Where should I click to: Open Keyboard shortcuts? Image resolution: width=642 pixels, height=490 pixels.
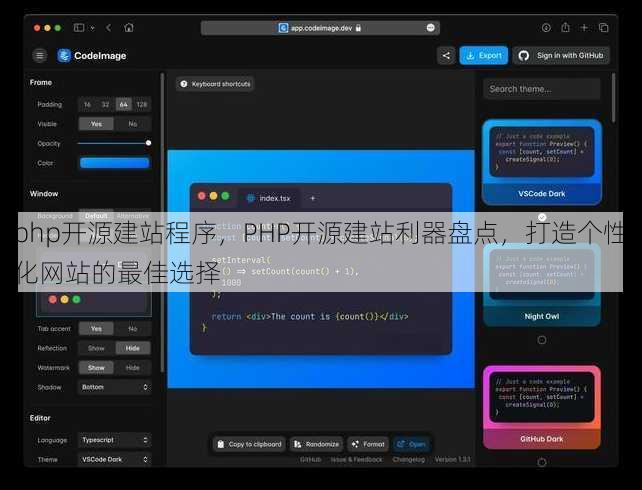coord(215,84)
